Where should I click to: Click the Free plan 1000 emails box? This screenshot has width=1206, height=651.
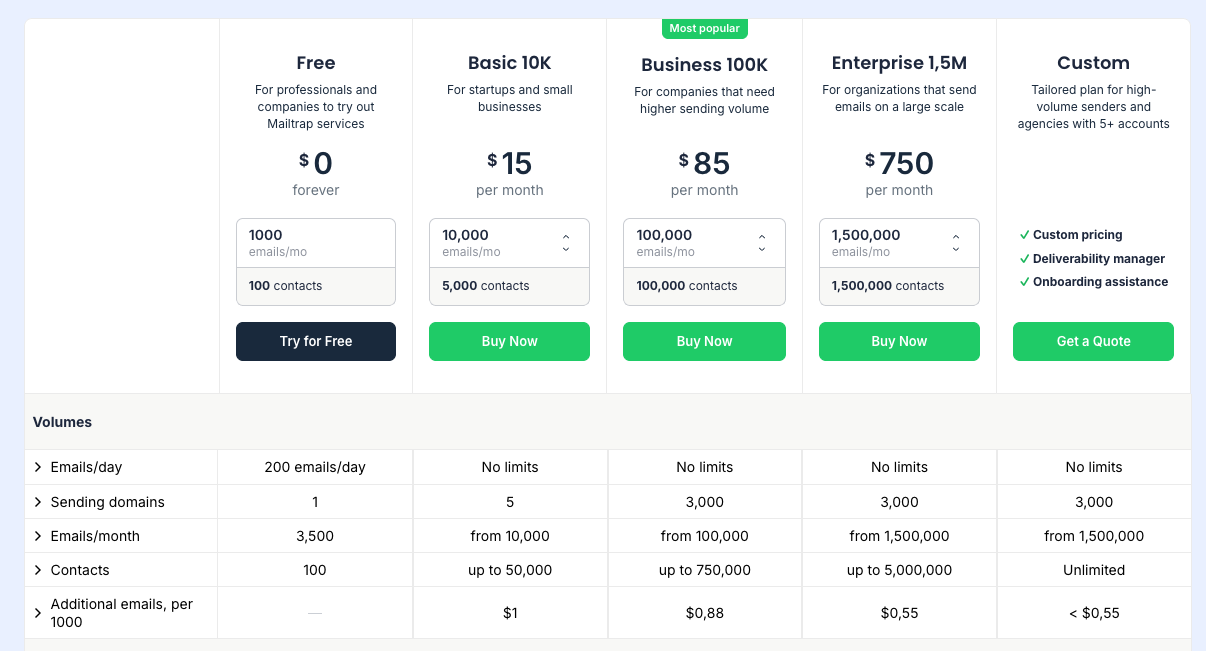[x=316, y=243]
